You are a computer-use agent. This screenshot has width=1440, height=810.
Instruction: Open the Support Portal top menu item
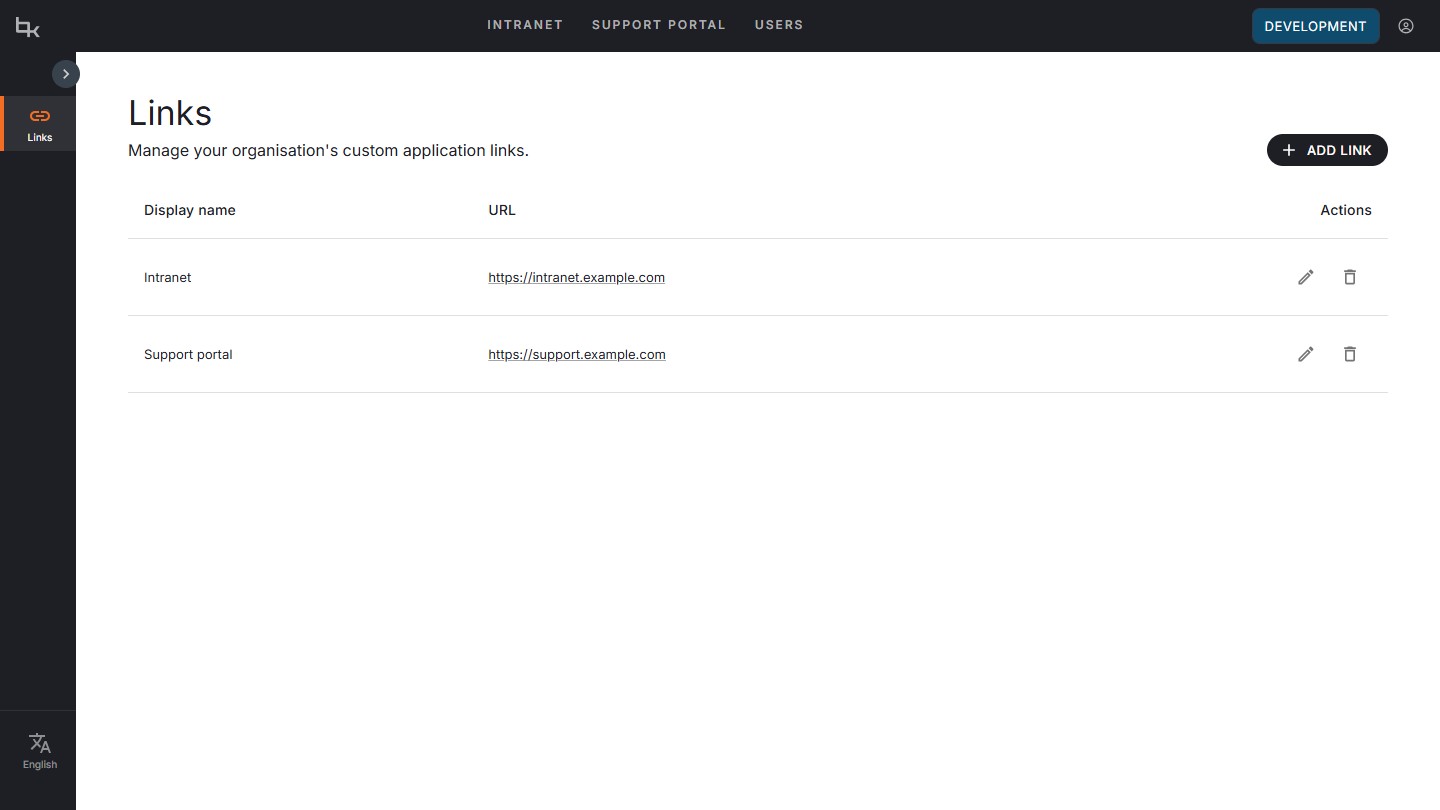(659, 25)
